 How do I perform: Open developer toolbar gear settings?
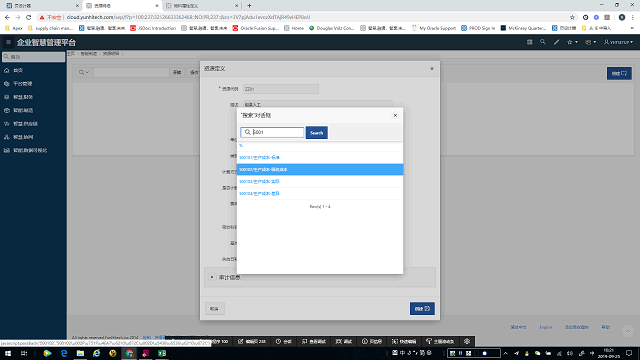click(x=467, y=342)
